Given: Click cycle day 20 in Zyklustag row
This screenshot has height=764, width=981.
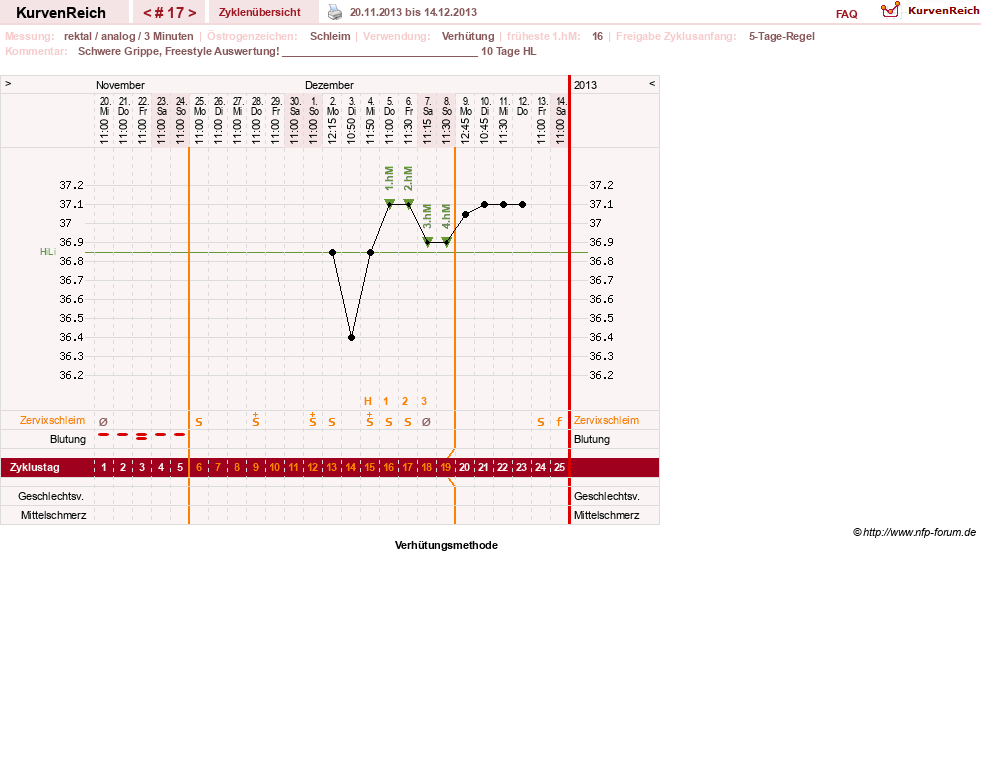Looking at the screenshot, I should click(x=464, y=467).
